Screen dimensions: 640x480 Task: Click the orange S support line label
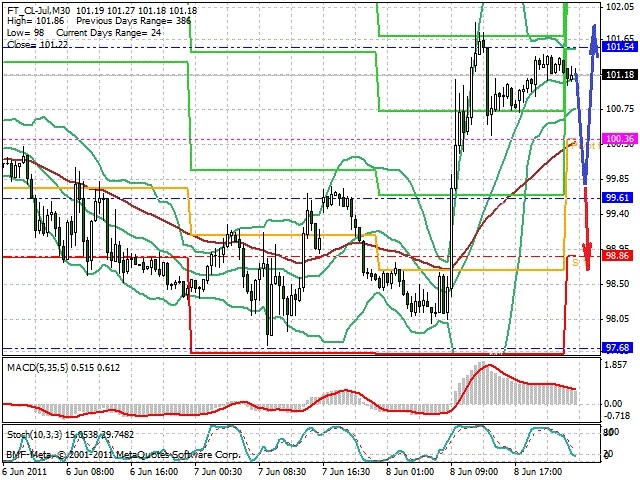(576, 262)
